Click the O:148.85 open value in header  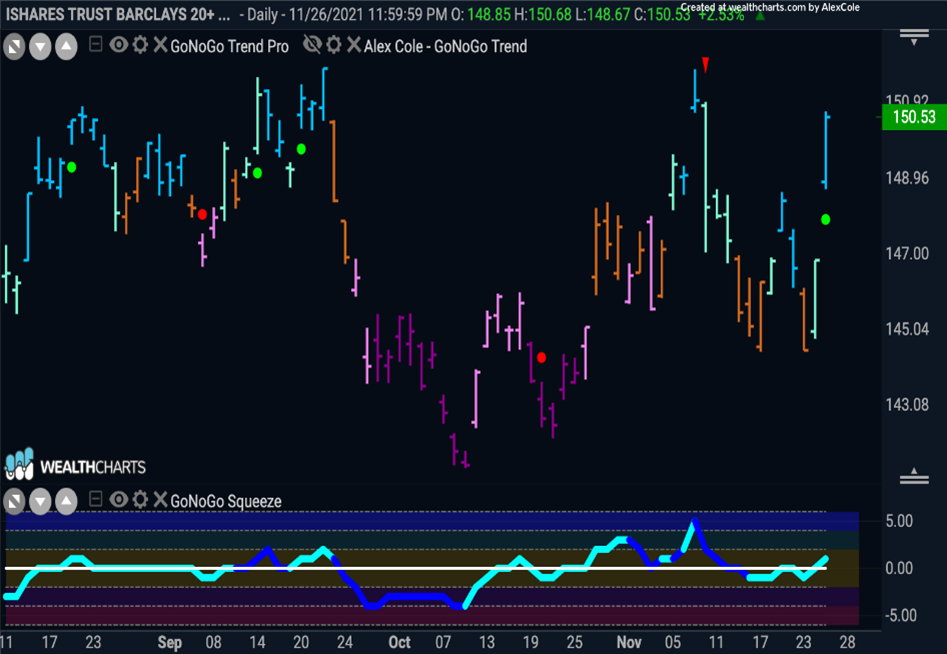tap(481, 15)
